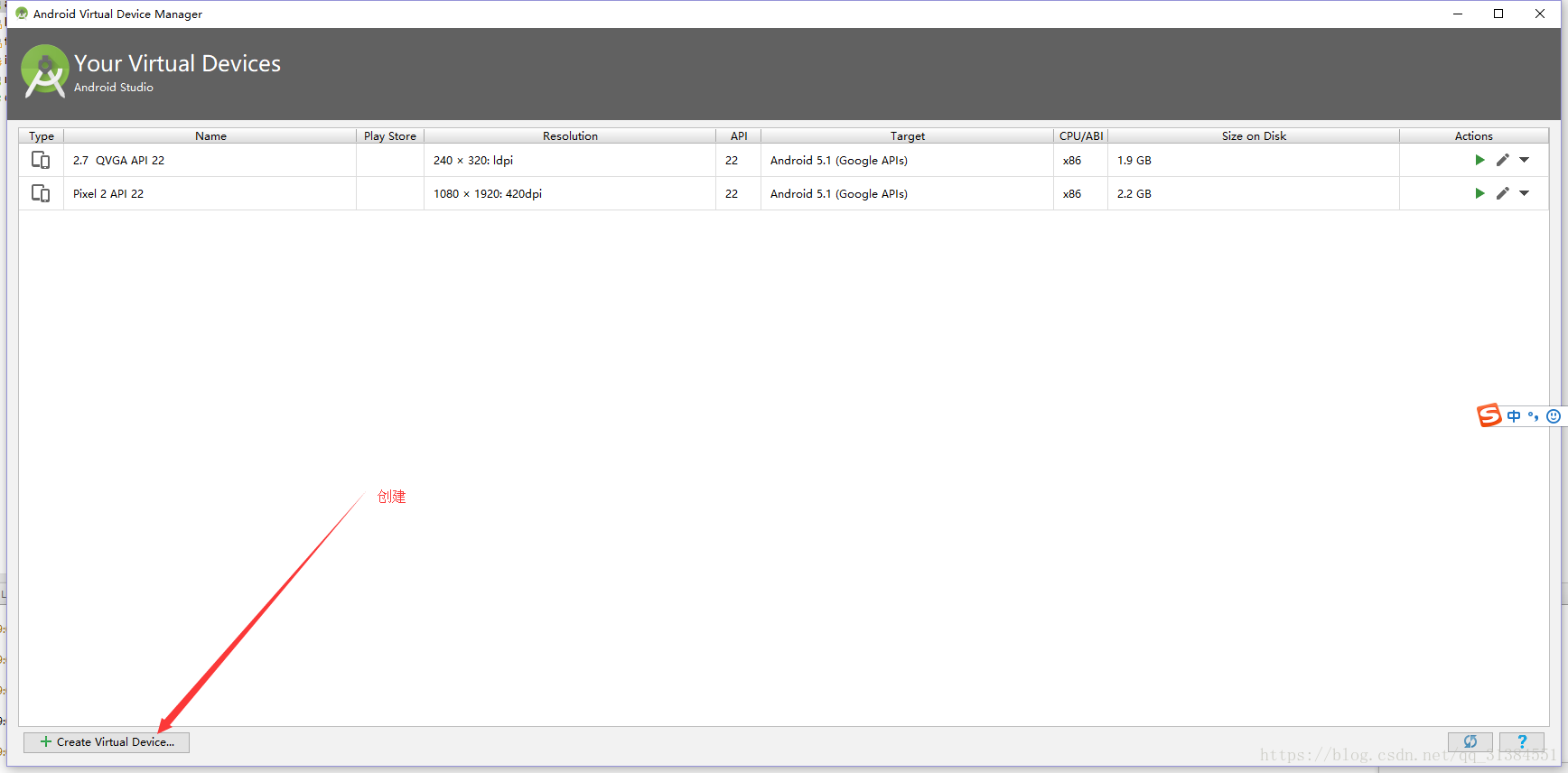Sort devices by Type column header

(x=42, y=135)
